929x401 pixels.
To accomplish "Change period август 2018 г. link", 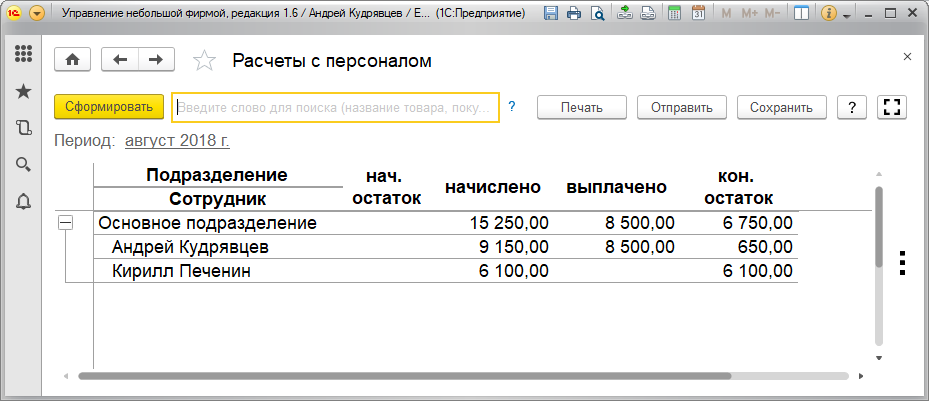I will point(177,141).
